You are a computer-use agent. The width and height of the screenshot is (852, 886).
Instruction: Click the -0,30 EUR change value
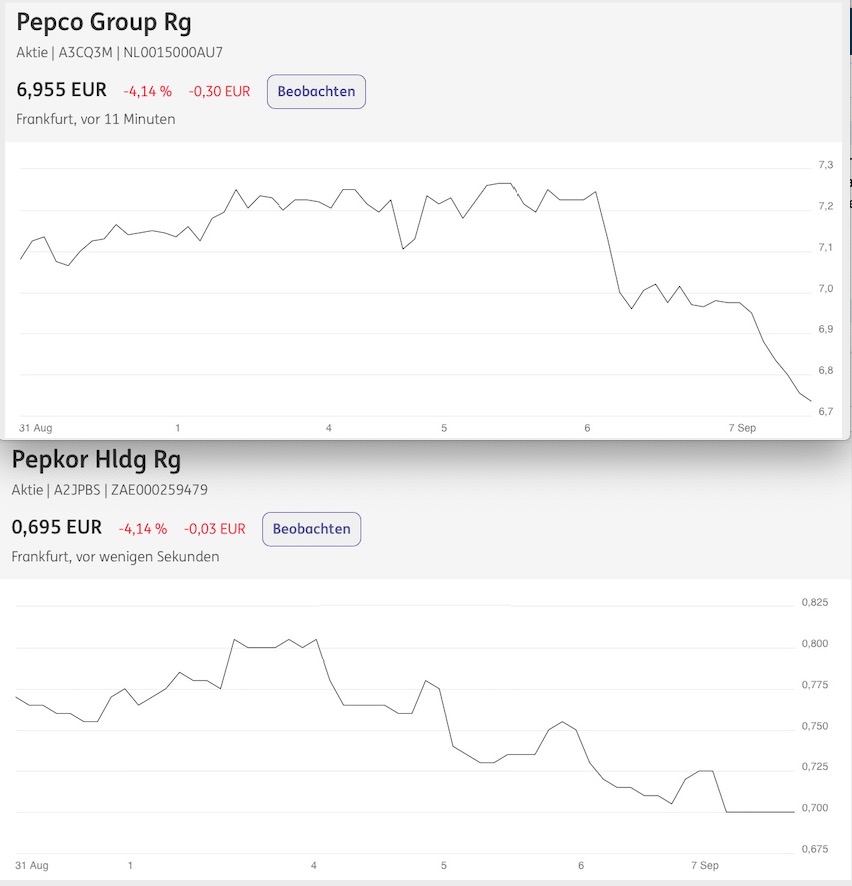(x=219, y=91)
